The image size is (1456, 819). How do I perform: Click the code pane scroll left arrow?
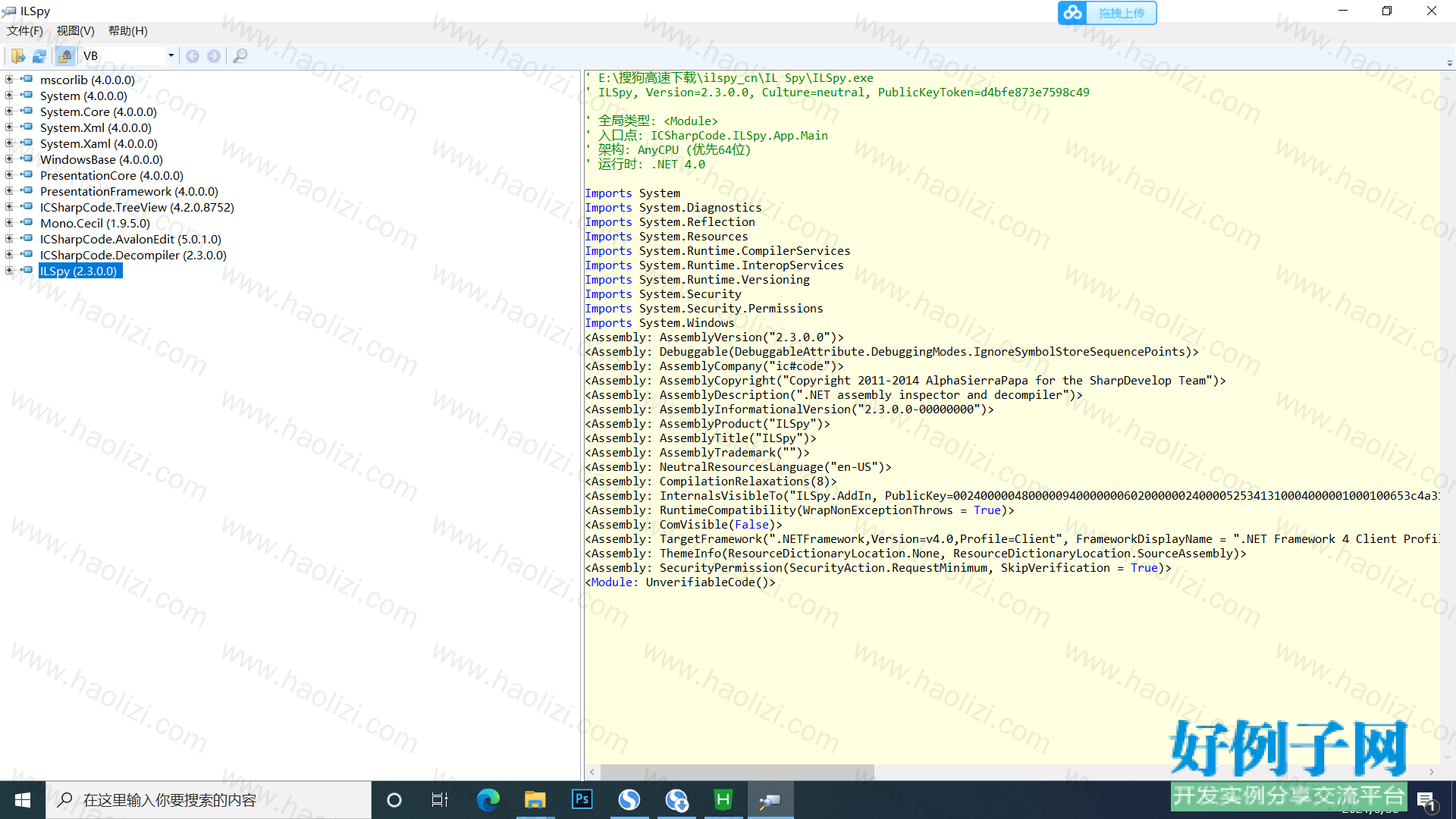pyautogui.click(x=592, y=772)
